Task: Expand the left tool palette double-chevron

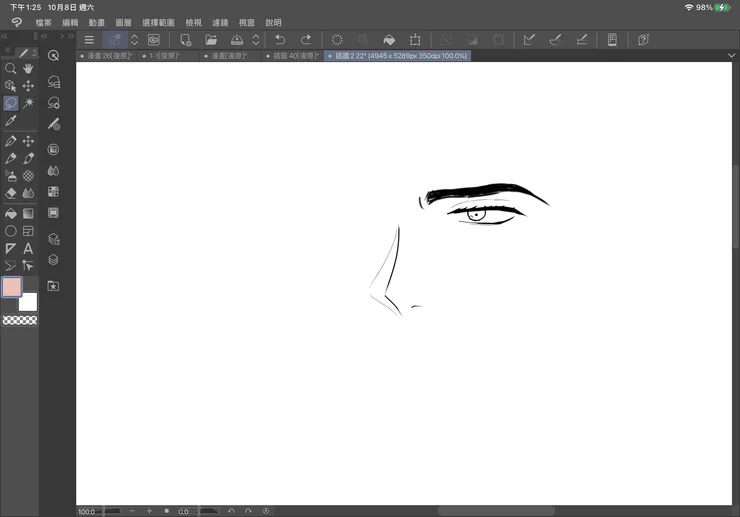Action: pyautogui.click(x=4, y=36)
